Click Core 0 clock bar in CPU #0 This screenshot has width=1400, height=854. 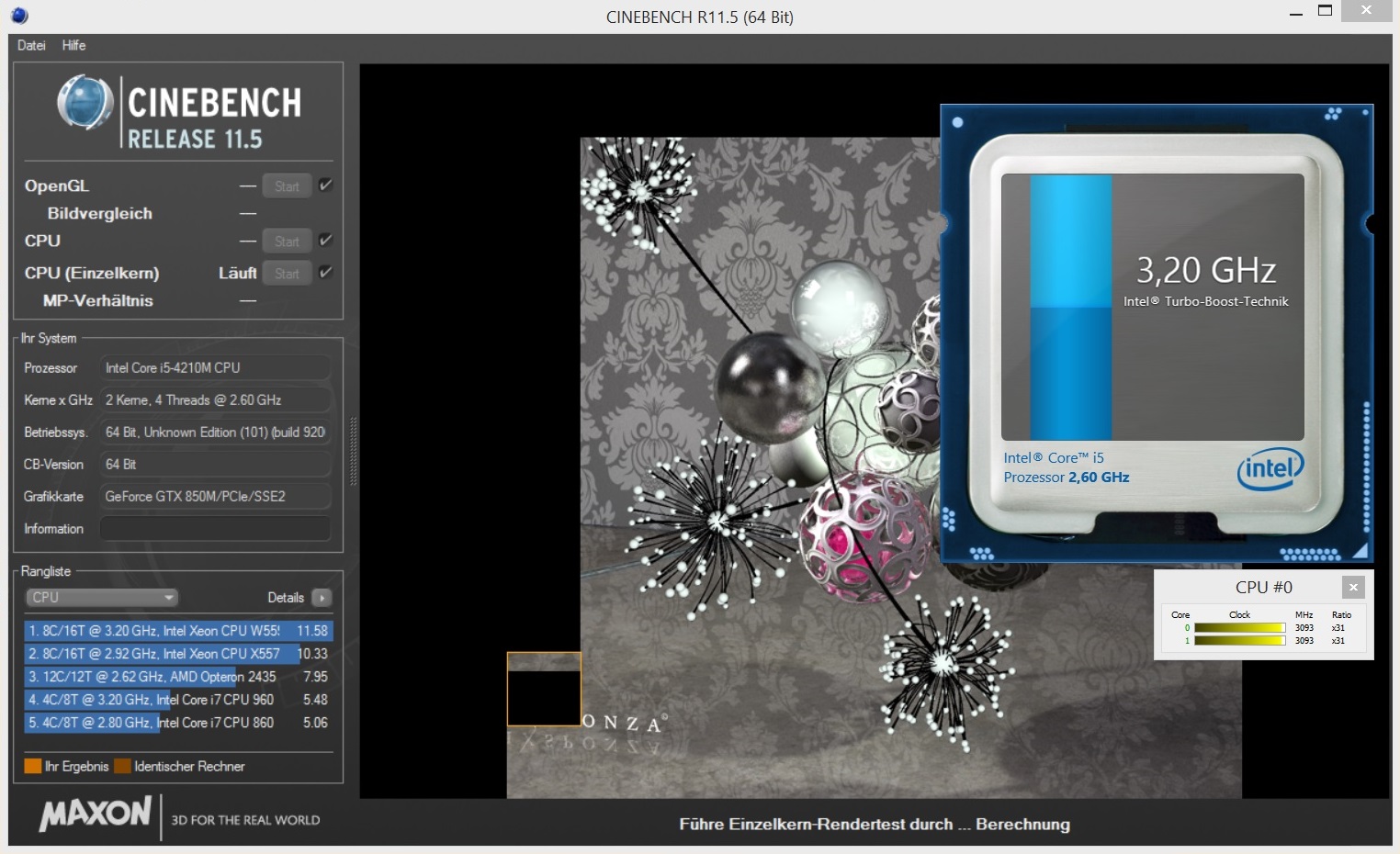(1239, 628)
